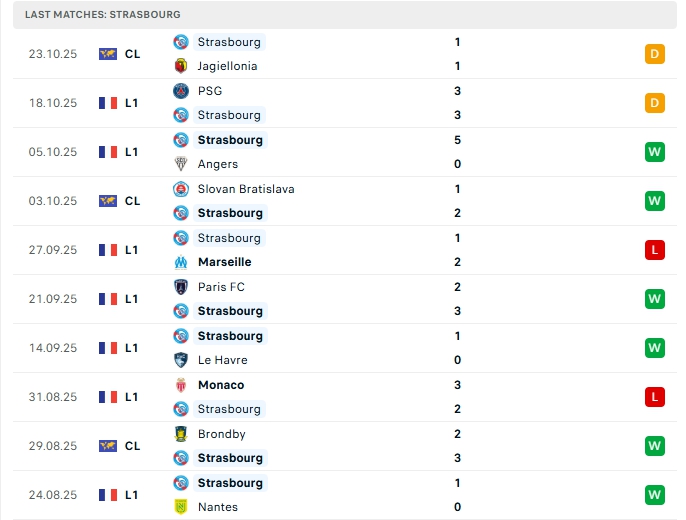Image resolution: width=686 pixels, height=520 pixels.
Task: Click the PSG club crest icon
Action: [181, 91]
